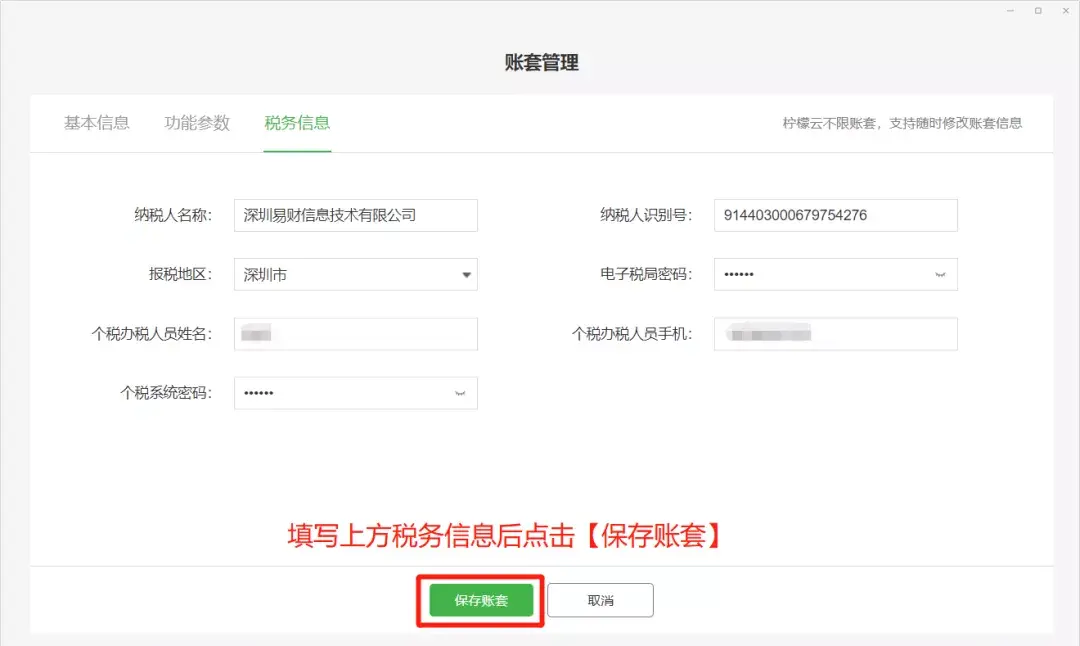This screenshot has height=646, width=1080.
Task: Click the 取消 button
Action: (x=600, y=601)
